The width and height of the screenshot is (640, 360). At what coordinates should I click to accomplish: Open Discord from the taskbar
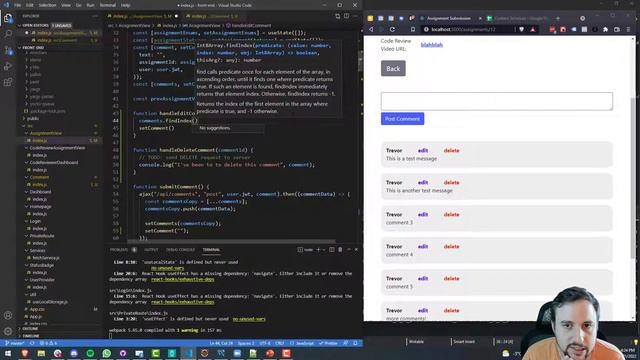(74, 353)
